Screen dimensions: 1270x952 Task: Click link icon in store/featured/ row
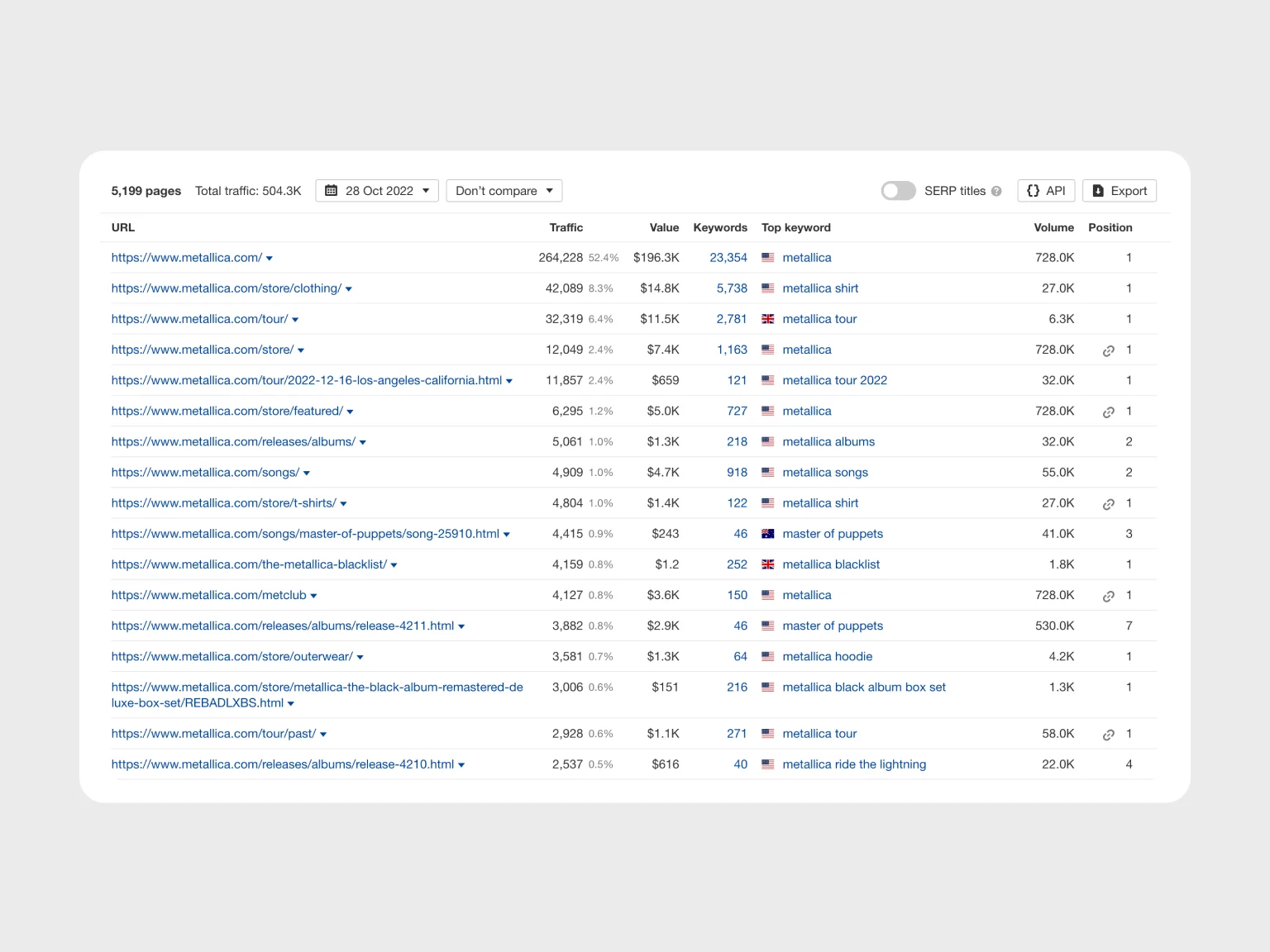point(1109,412)
